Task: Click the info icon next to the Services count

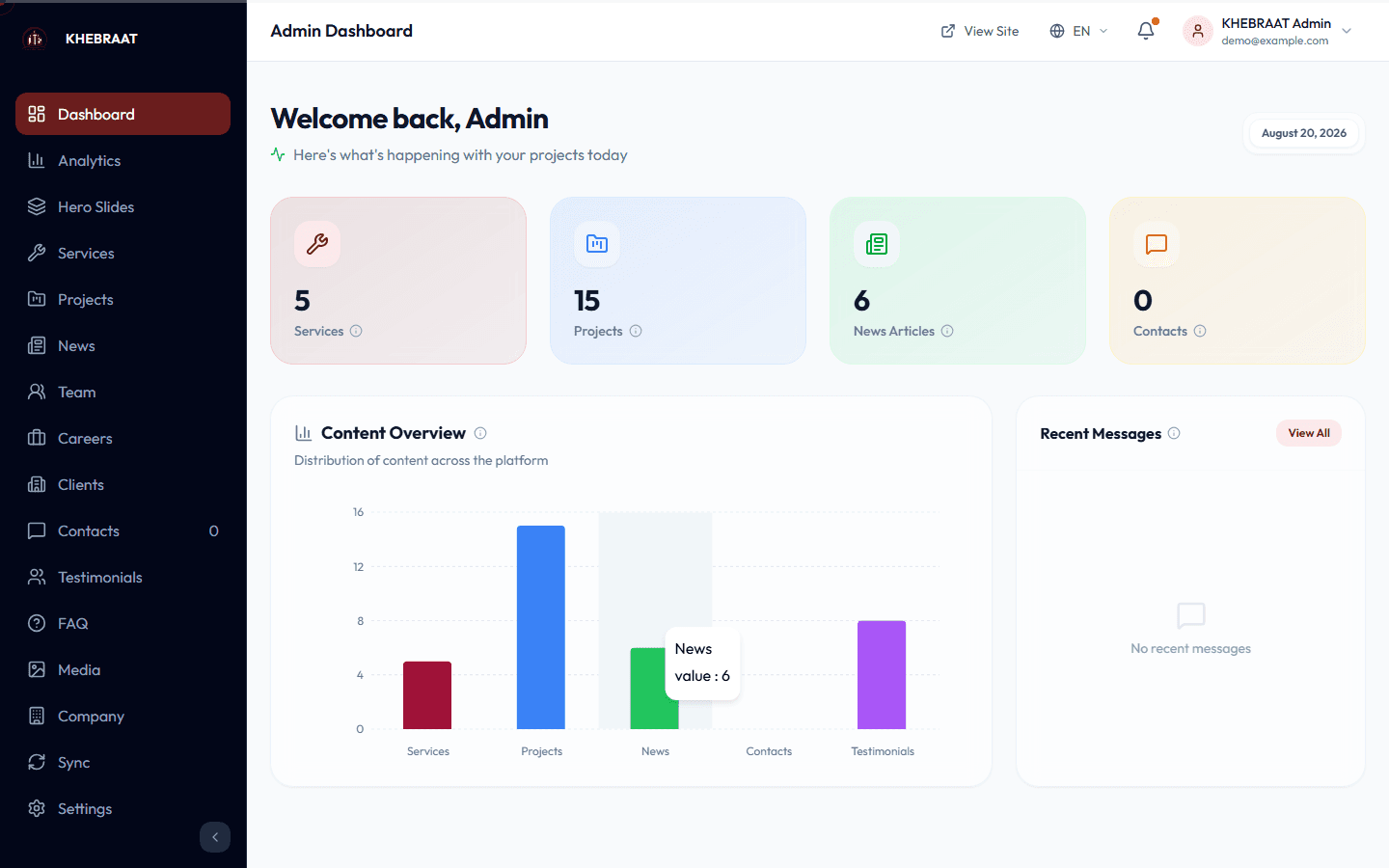Action: (356, 331)
